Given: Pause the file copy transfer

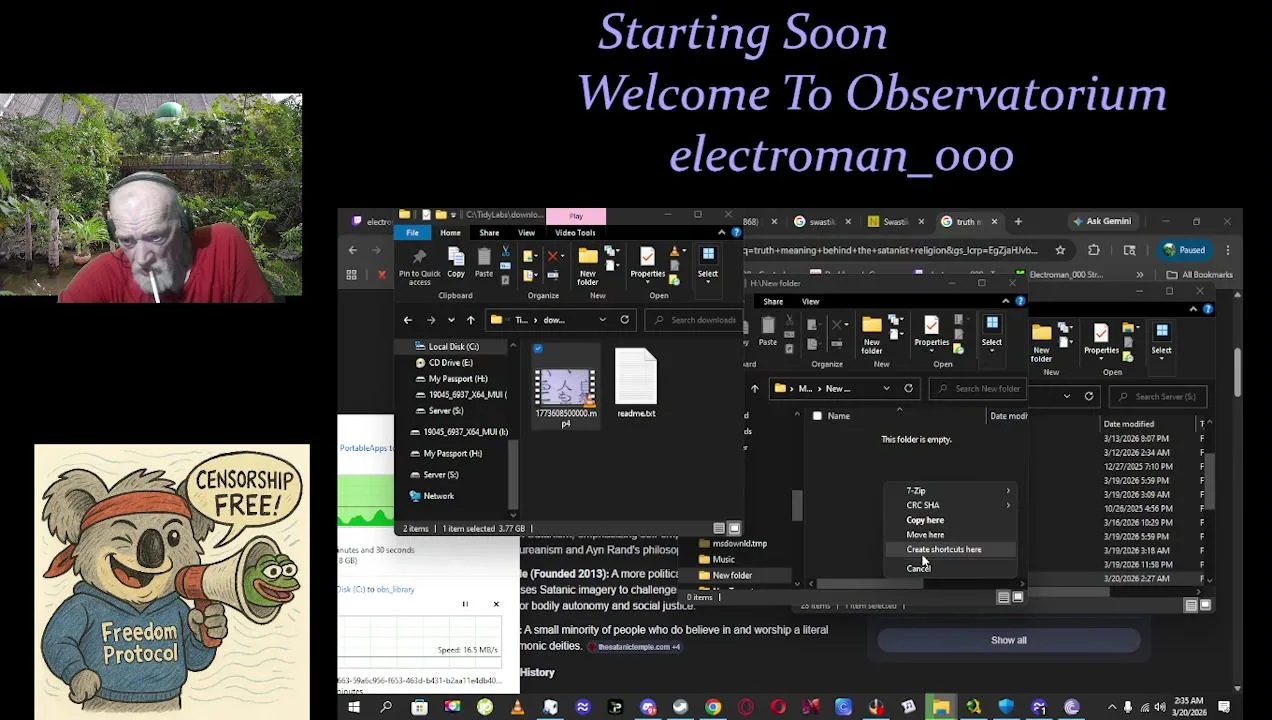Looking at the screenshot, I should click(465, 604).
